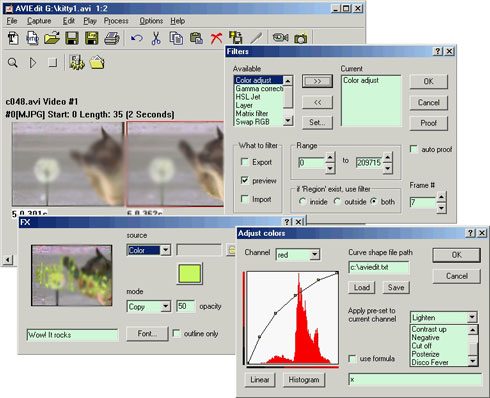Click the scissors cut icon

click(x=156, y=38)
